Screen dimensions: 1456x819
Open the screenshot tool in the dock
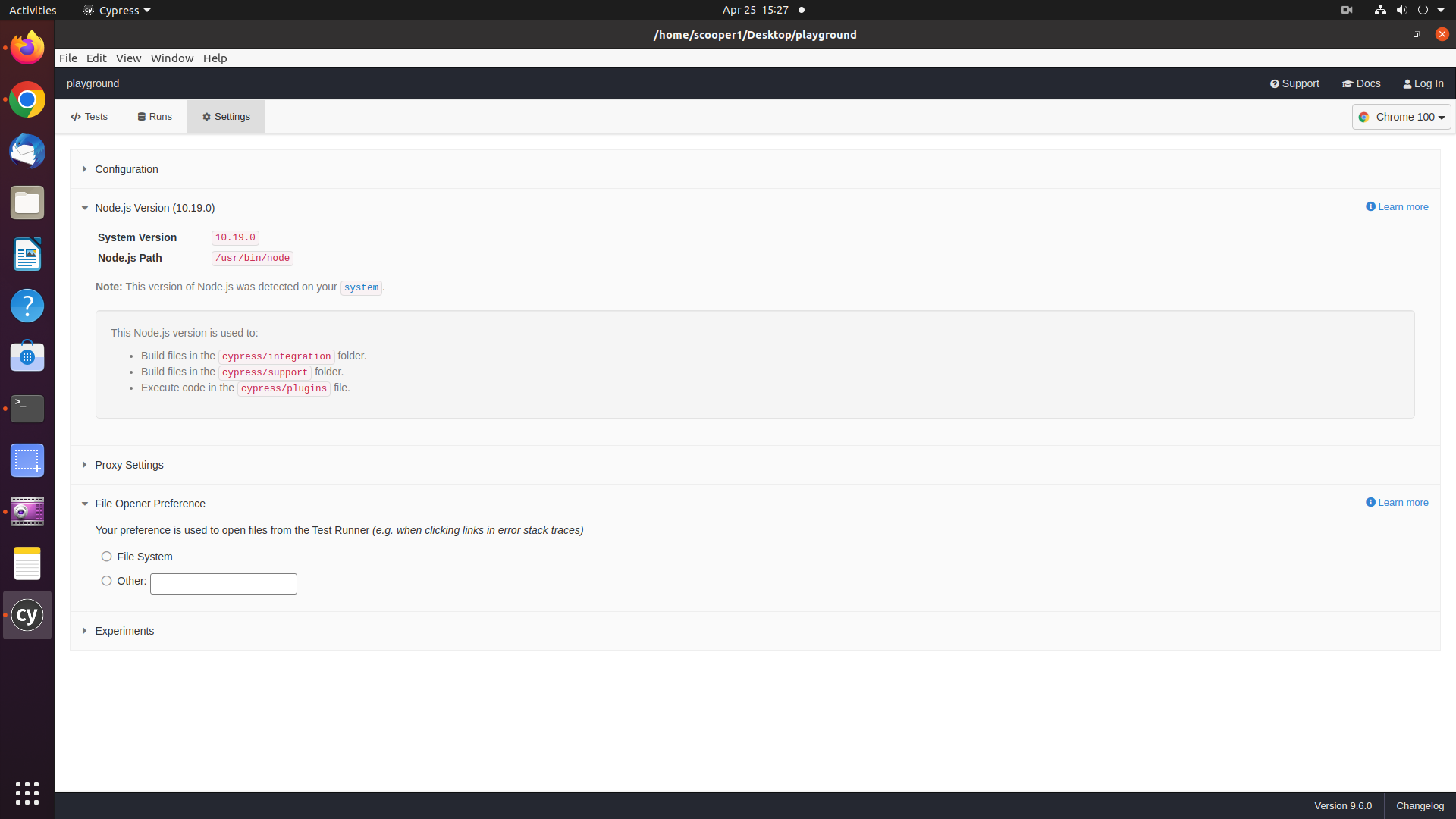pyautogui.click(x=27, y=460)
